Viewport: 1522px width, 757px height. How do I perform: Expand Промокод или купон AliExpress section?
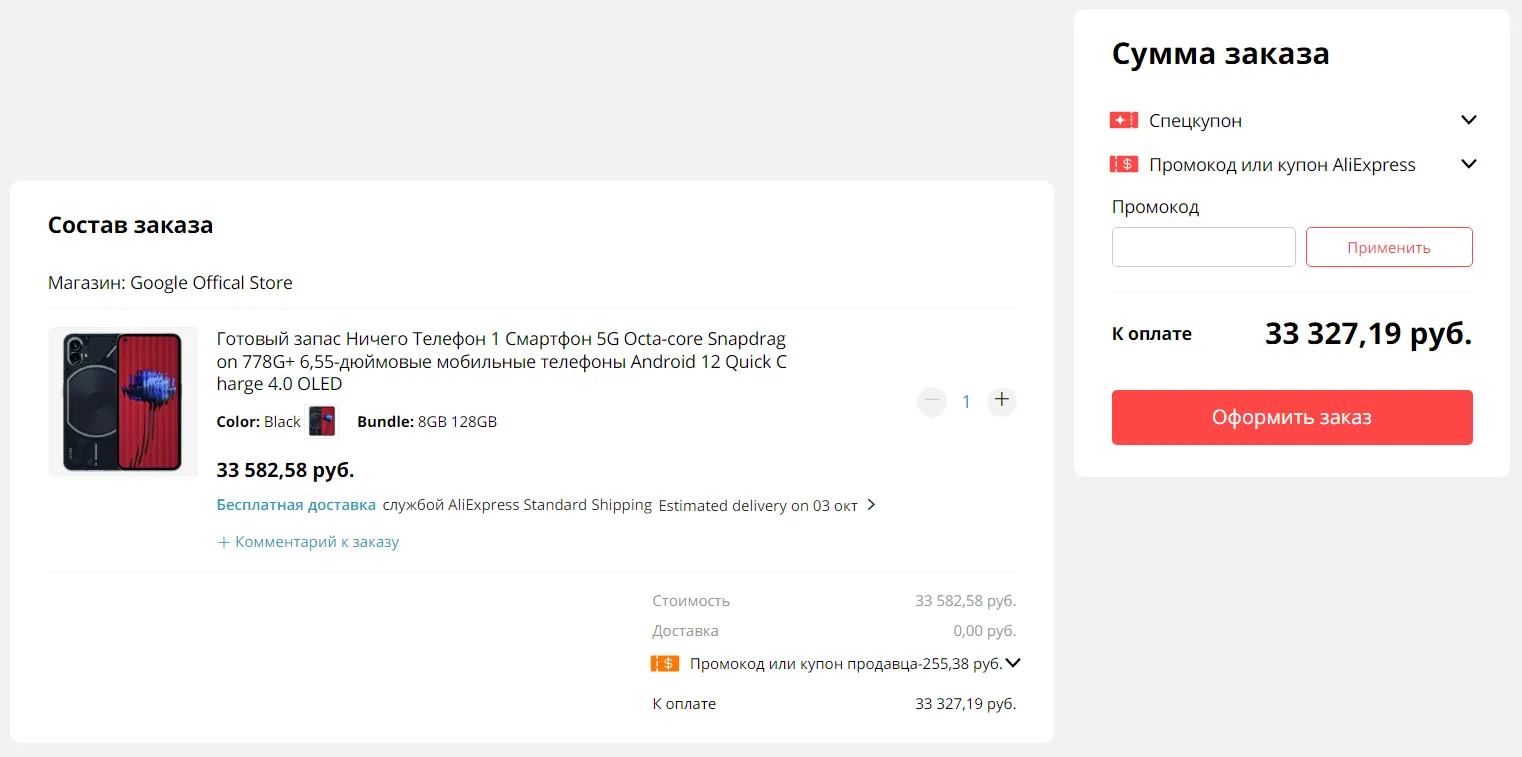click(1468, 164)
